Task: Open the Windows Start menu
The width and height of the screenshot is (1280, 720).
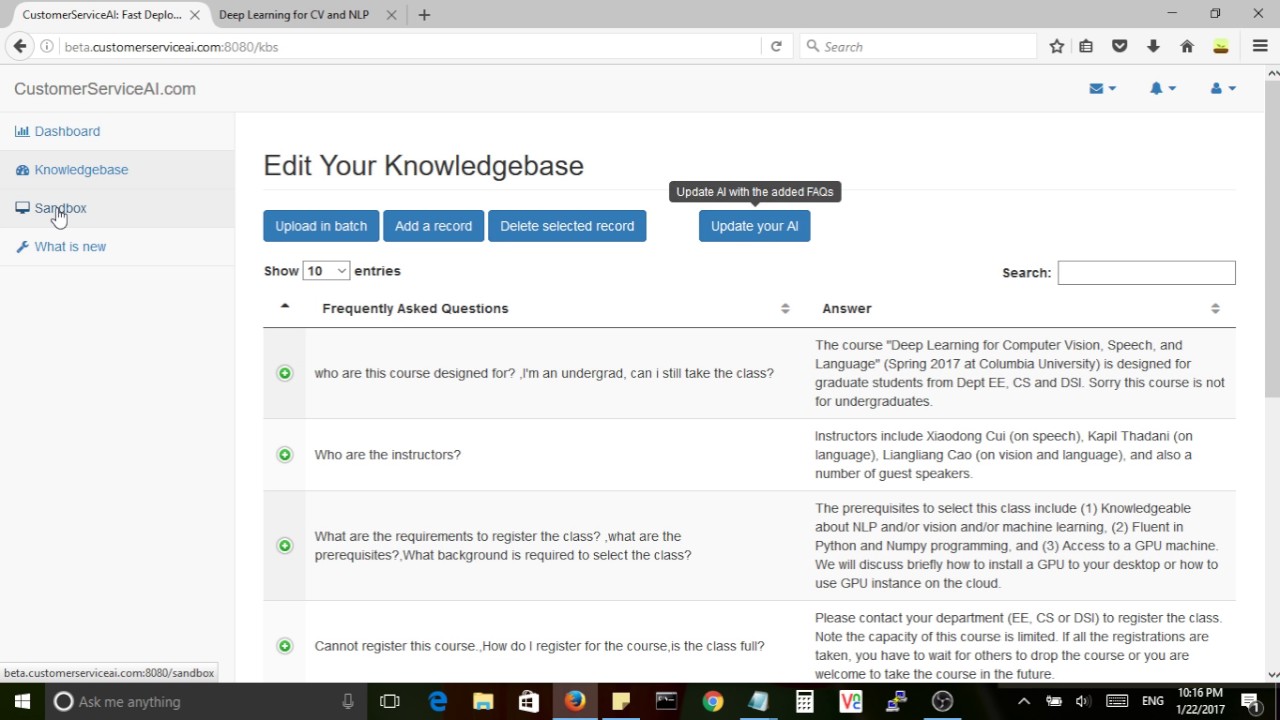Action: point(22,702)
